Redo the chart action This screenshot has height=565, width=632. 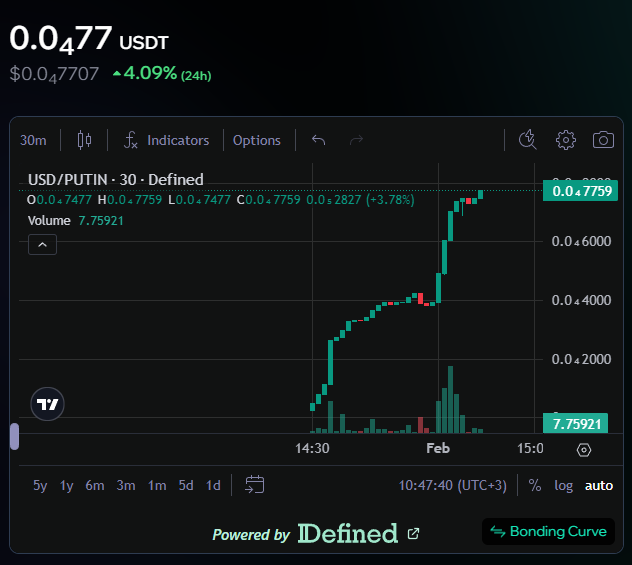(x=356, y=140)
